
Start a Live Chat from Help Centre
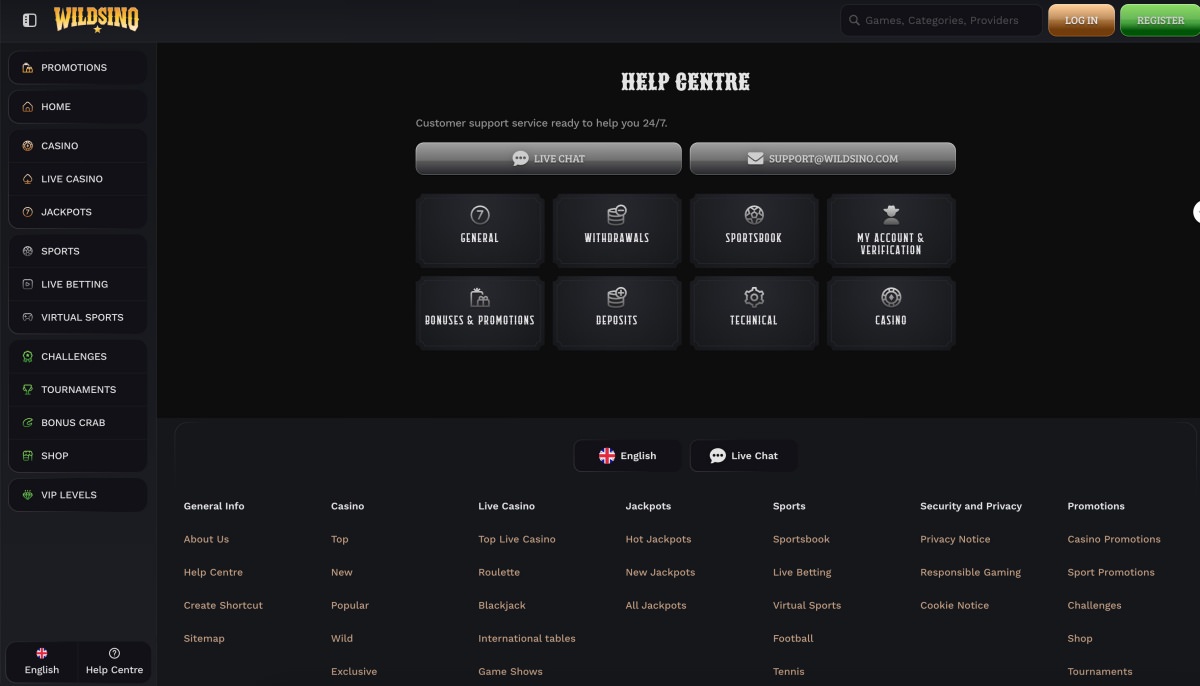pos(548,159)
